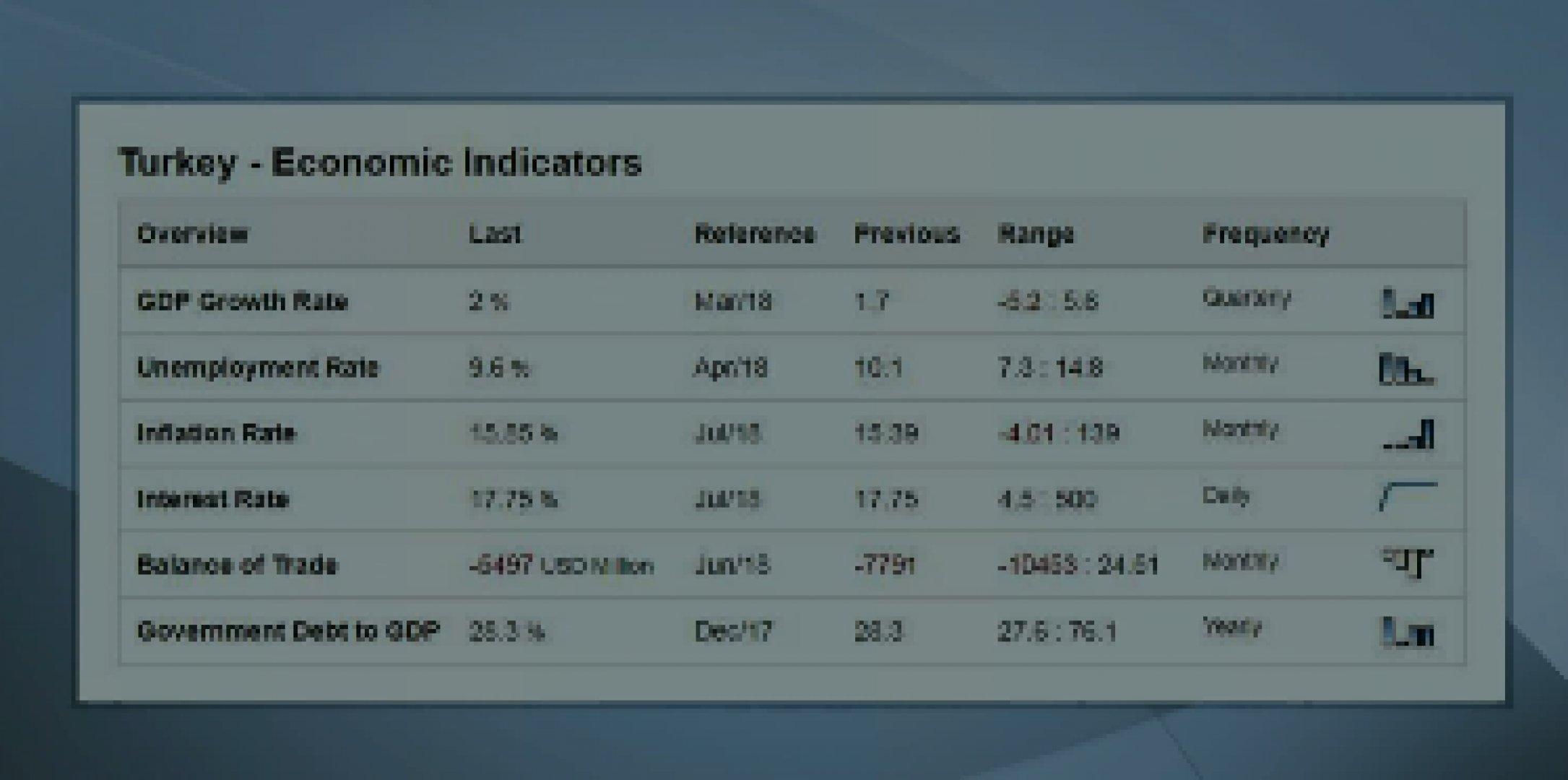
Task: Click the Frequency column header
Action: (x=1265, y=234)
